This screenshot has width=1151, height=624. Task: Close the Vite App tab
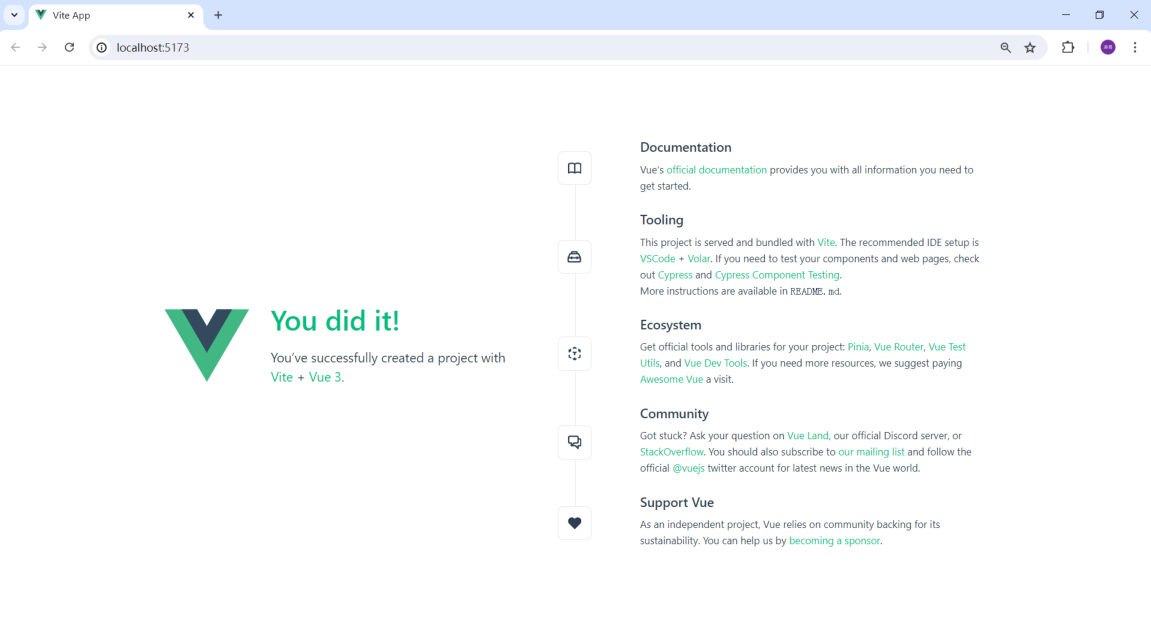[x=190, y=15]
